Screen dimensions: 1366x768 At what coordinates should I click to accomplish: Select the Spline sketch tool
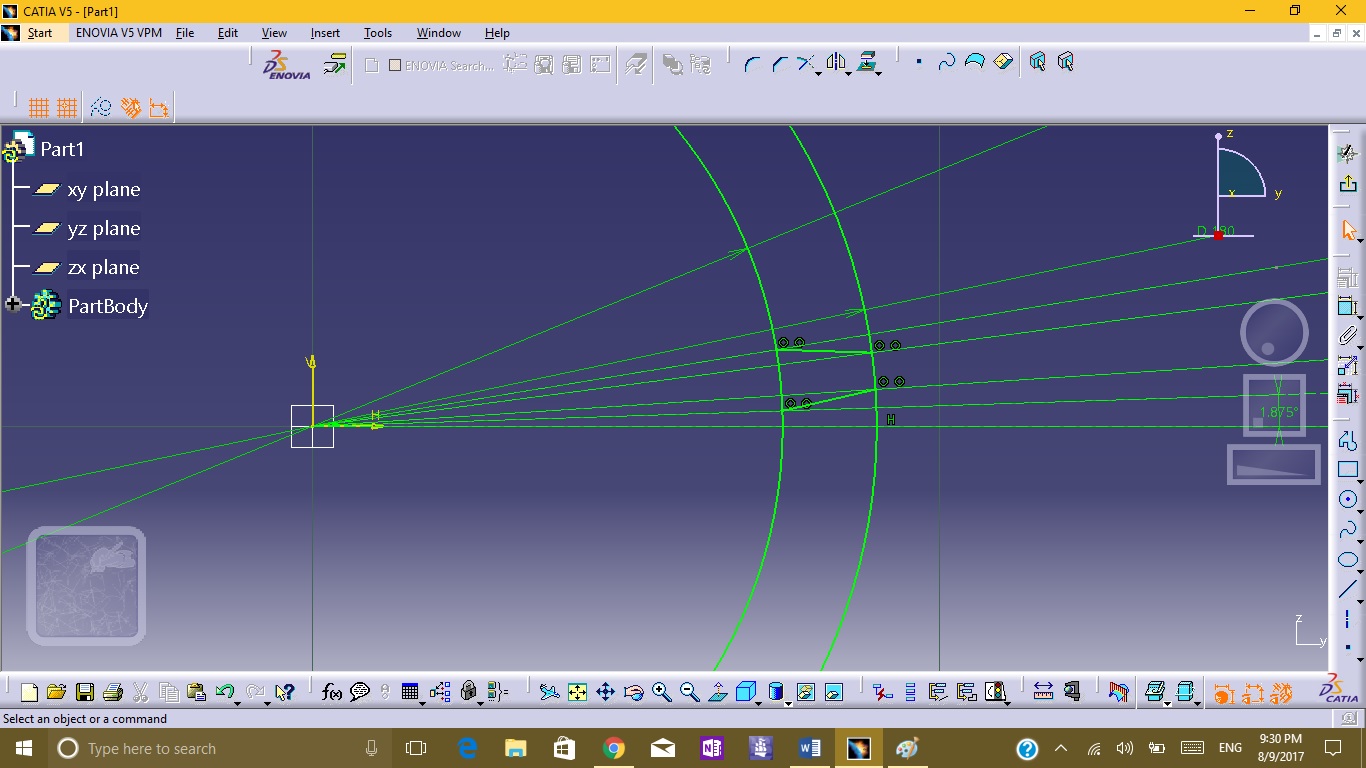coord(1348,530)
